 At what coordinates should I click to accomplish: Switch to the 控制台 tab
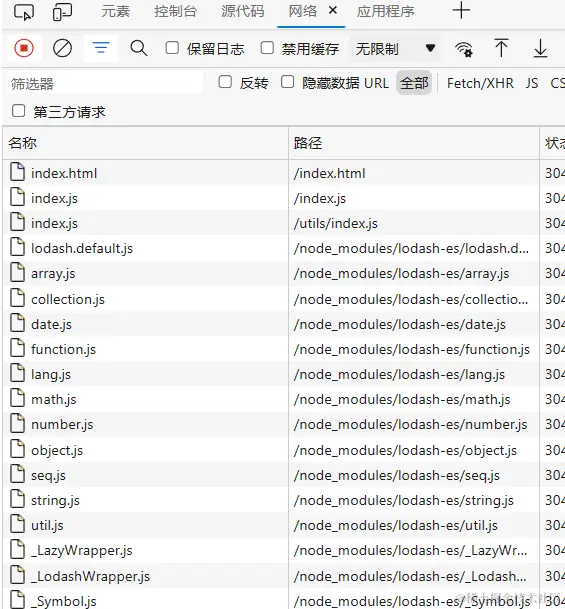tap(175, 11)
